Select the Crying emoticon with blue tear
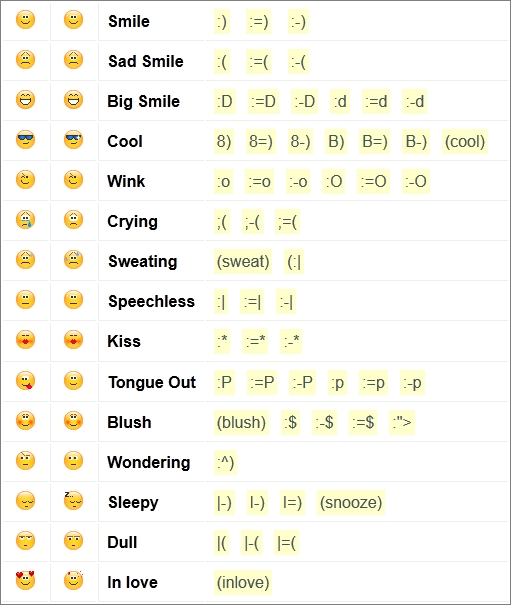The image size is (511, 605). 25,220
